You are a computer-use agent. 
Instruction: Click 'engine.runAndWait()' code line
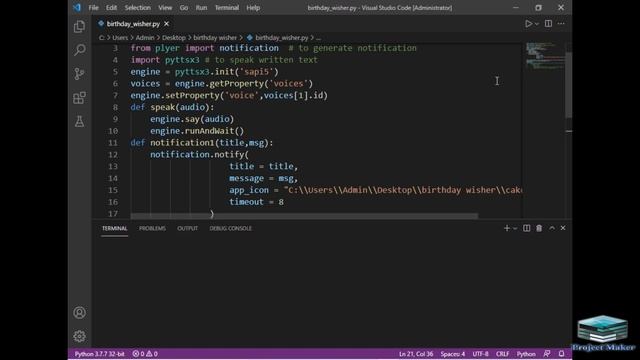click(197, 131)
